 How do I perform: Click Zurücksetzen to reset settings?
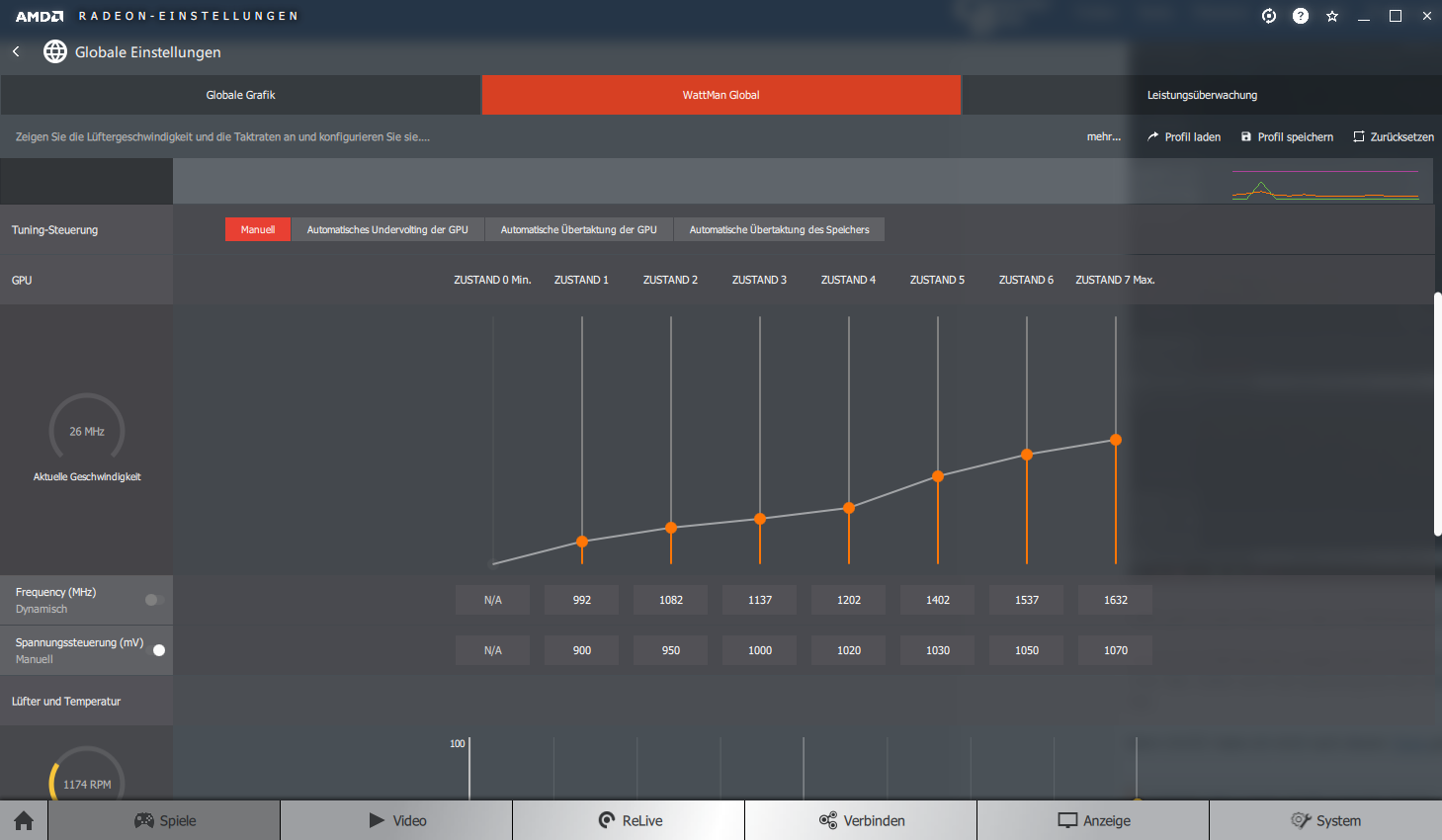click(1394, 137)
